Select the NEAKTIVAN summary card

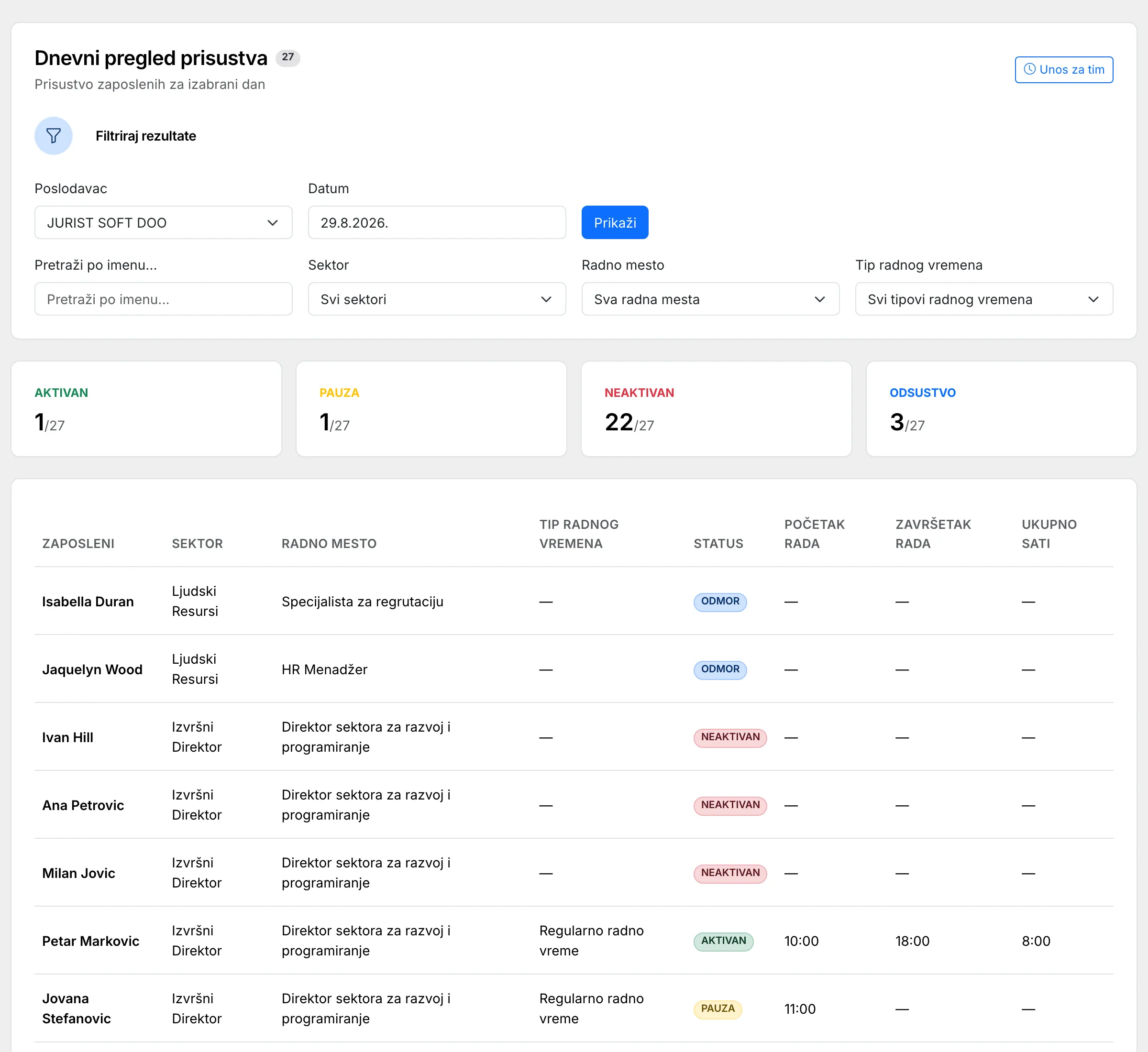(x=717, y=409)
